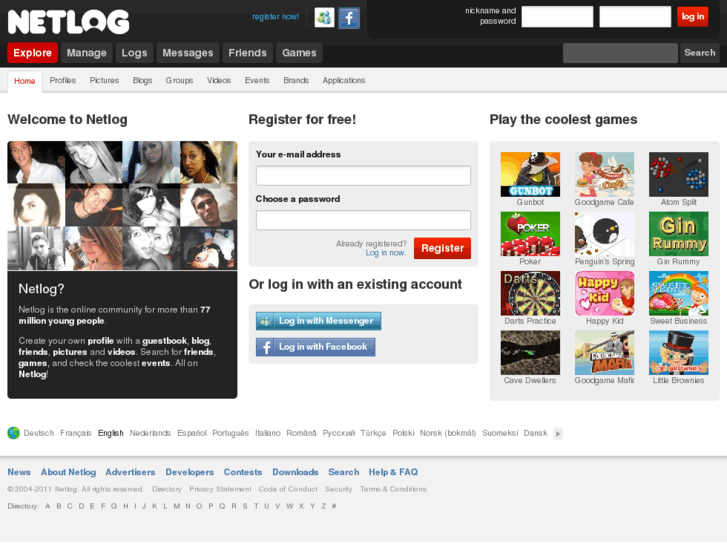Open the Explore main tab
Viewport: 727px width, 545px height.
coord(32,53)
